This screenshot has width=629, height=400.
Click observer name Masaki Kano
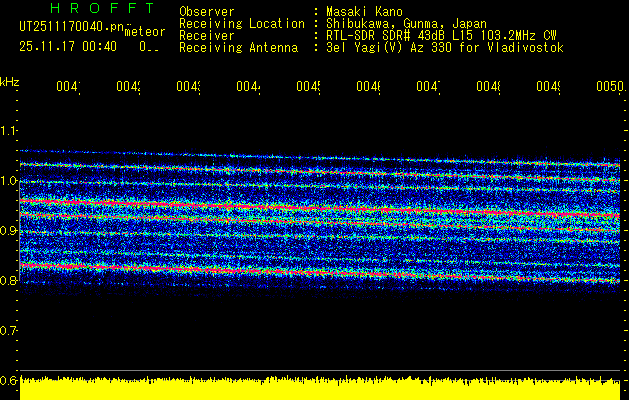[359, 11]
